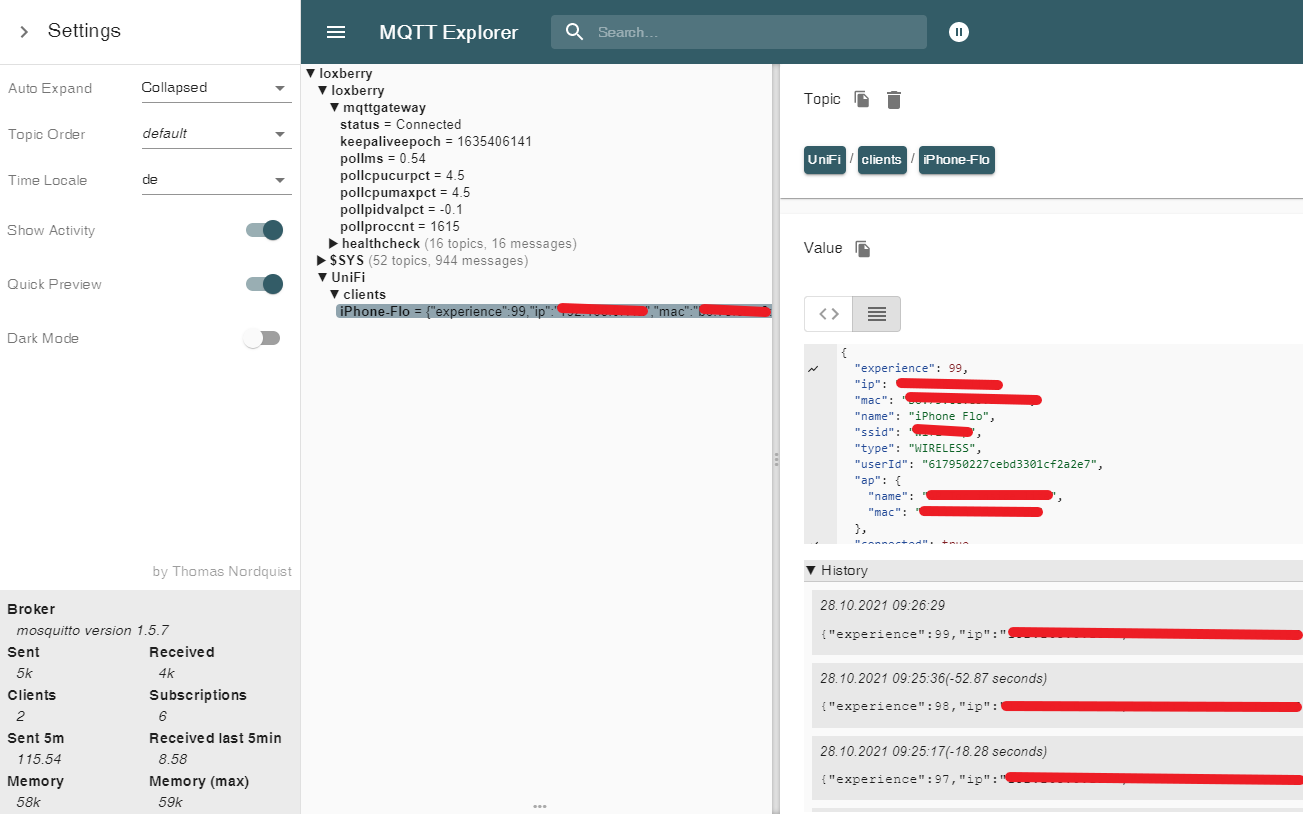Click the search magnifier icon
The image size is (1303, 814).
[x=574, y=32]
